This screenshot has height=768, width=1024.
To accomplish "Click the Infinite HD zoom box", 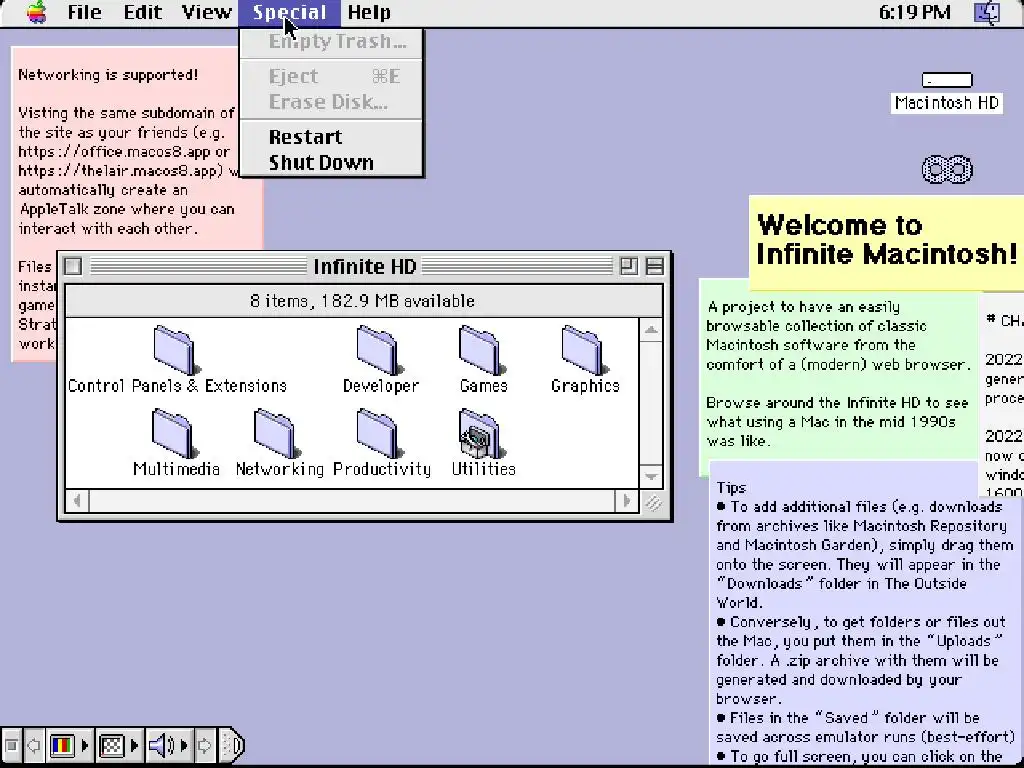I will pos(628,266).
